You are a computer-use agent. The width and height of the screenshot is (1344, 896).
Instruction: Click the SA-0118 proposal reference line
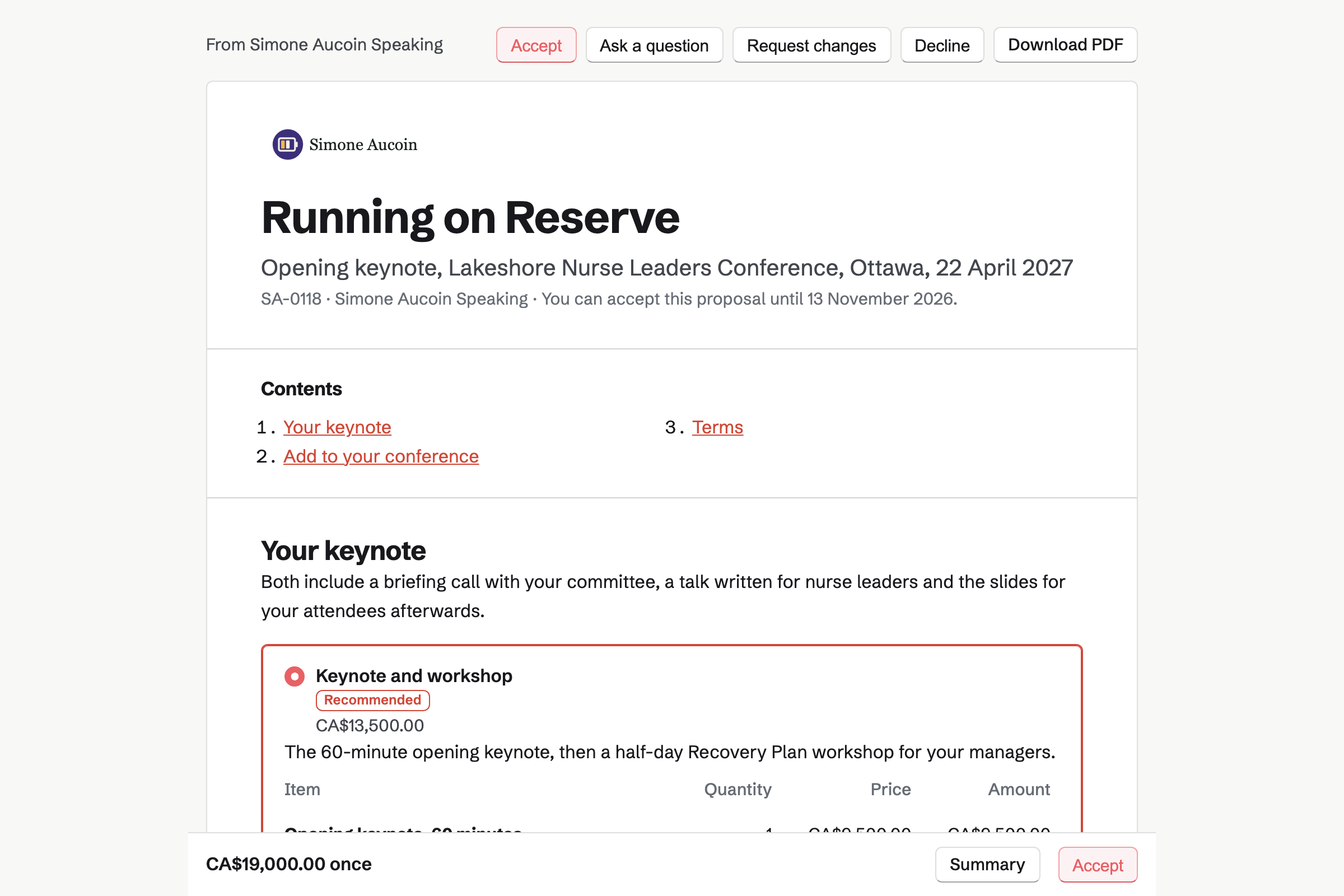click(x=609, y=299)
